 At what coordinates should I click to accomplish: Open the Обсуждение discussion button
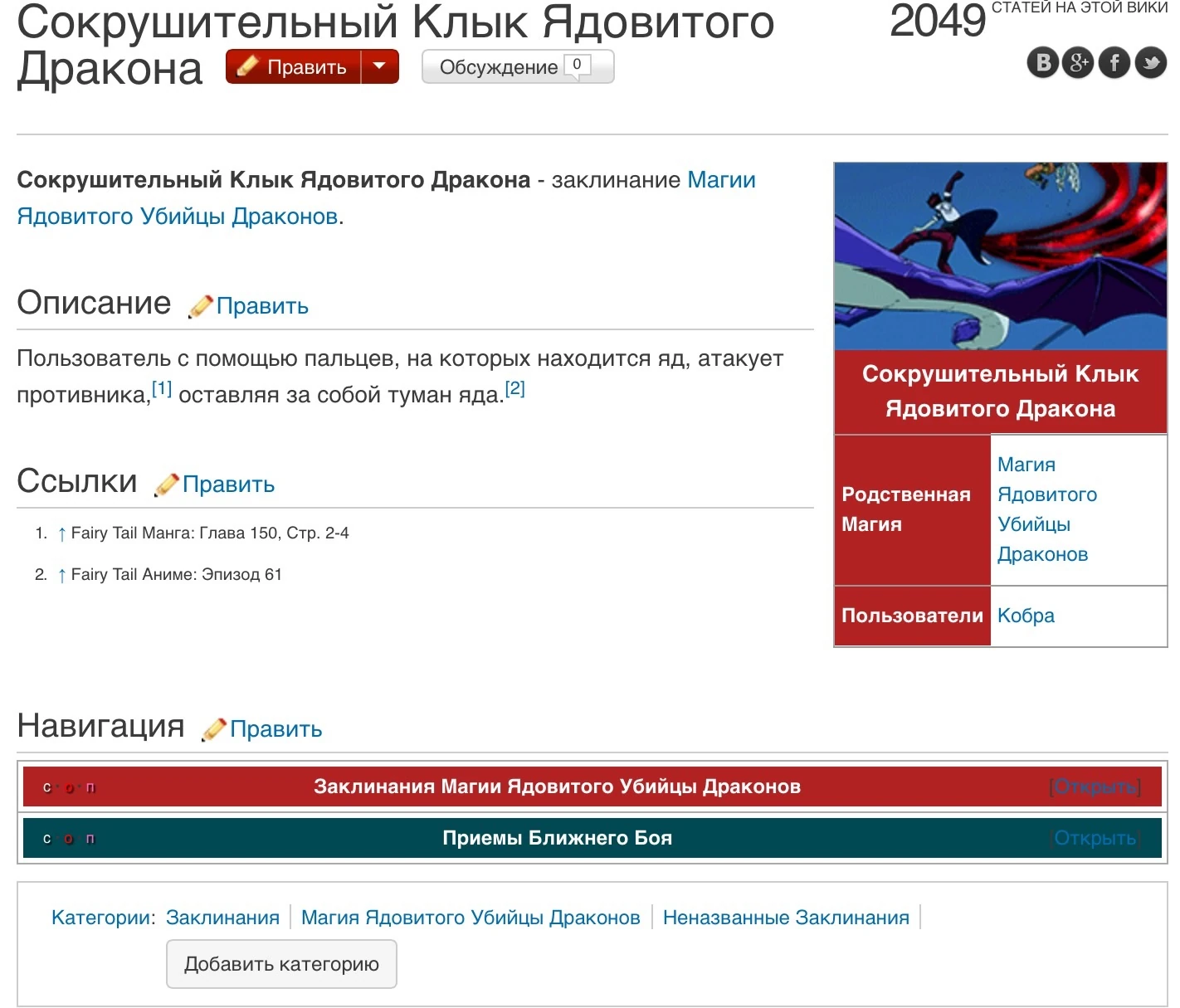tap(518, 67)
